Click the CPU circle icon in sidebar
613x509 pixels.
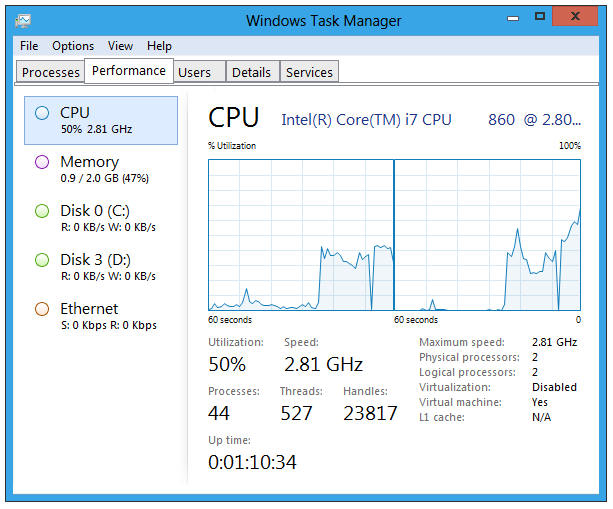click(x=42, y=113)
